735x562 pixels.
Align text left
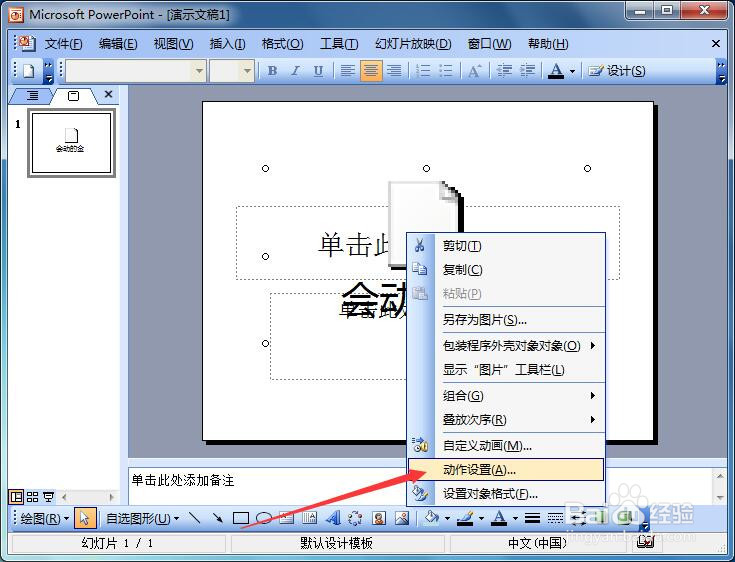(x=347, y=71)
